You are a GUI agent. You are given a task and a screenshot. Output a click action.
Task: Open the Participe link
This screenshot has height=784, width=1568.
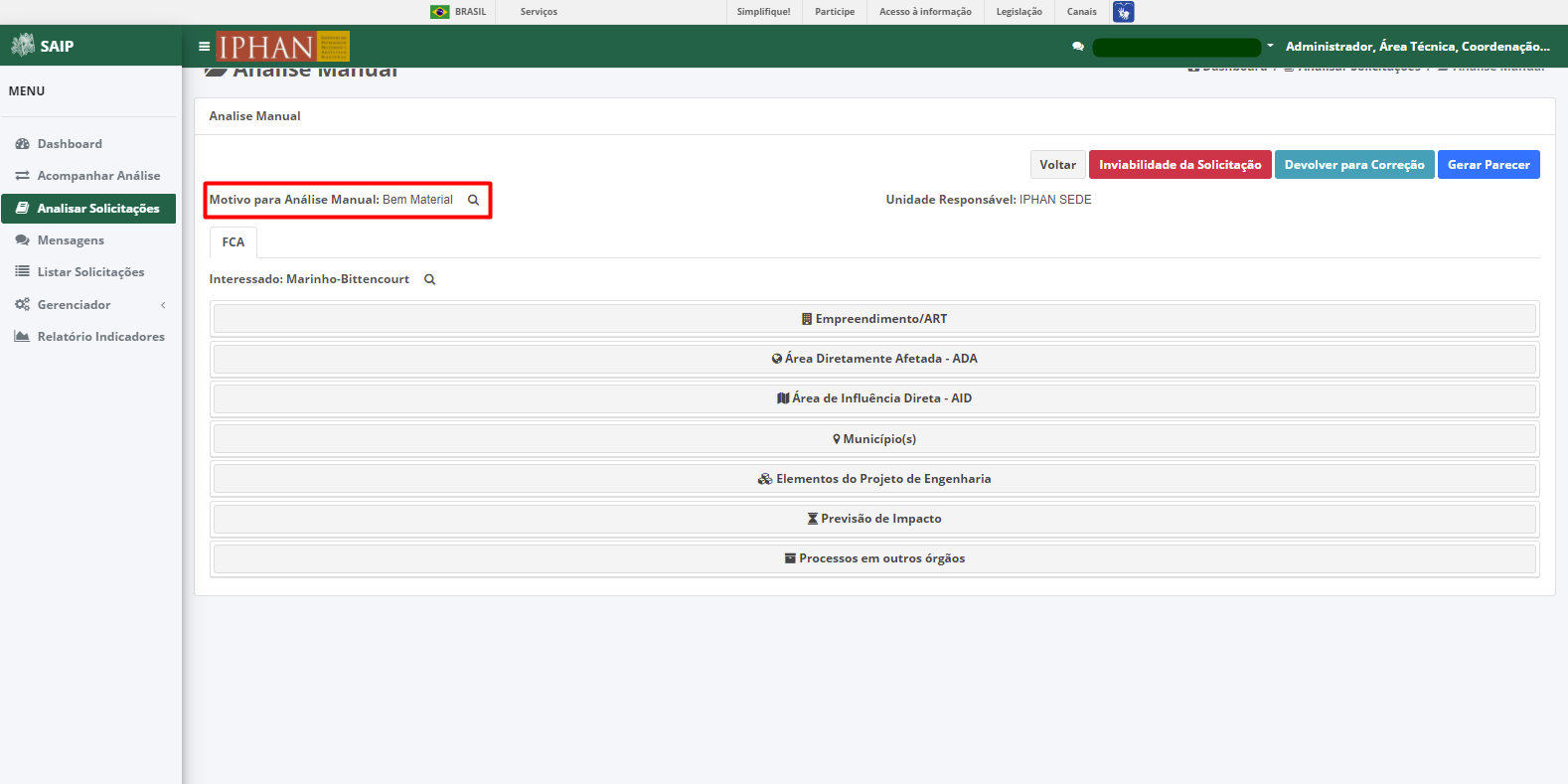(x=835, y=12)
